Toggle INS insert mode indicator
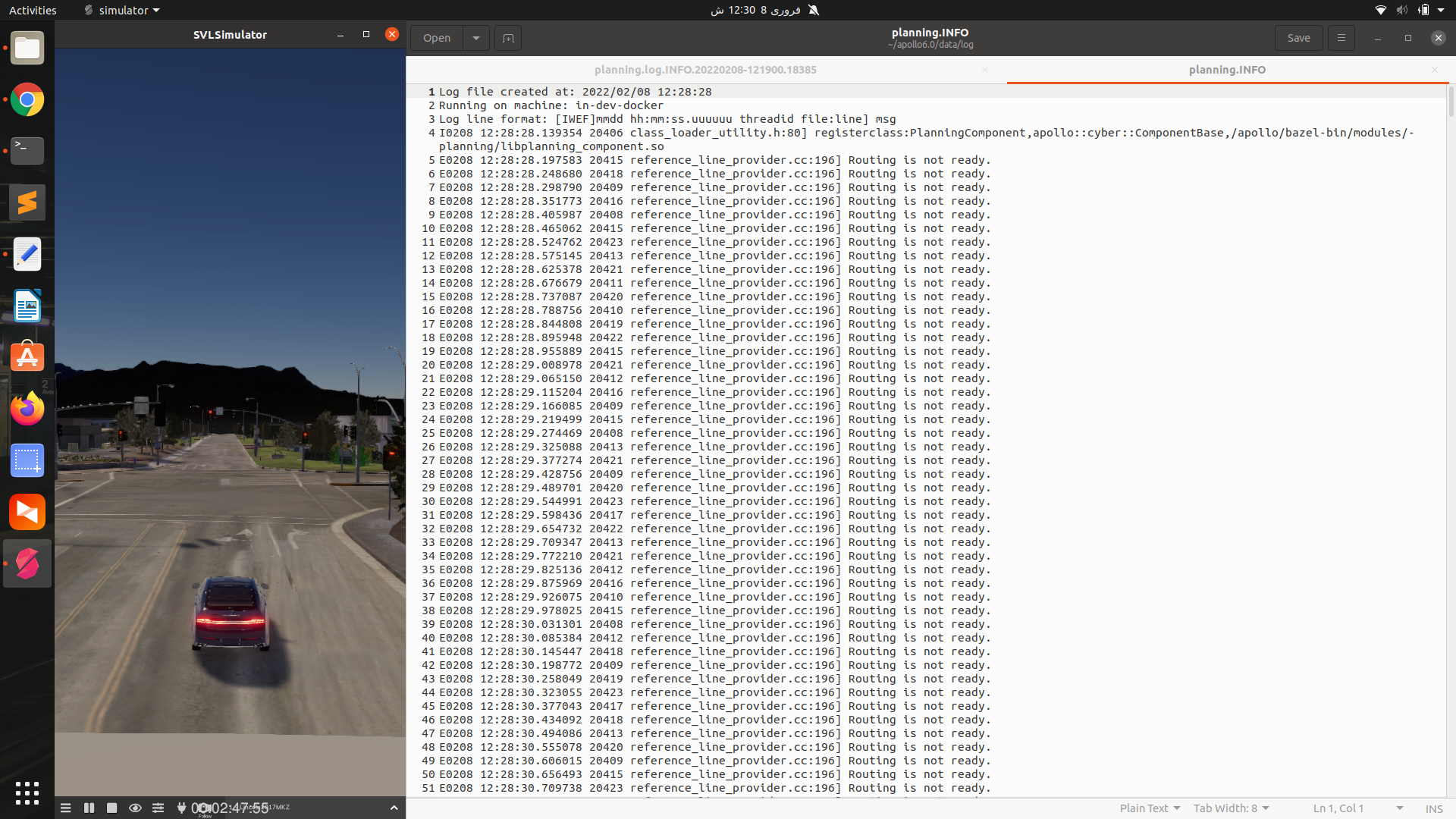The width and height of the screenshot is (1456, 819). (x=1433, y=809)
